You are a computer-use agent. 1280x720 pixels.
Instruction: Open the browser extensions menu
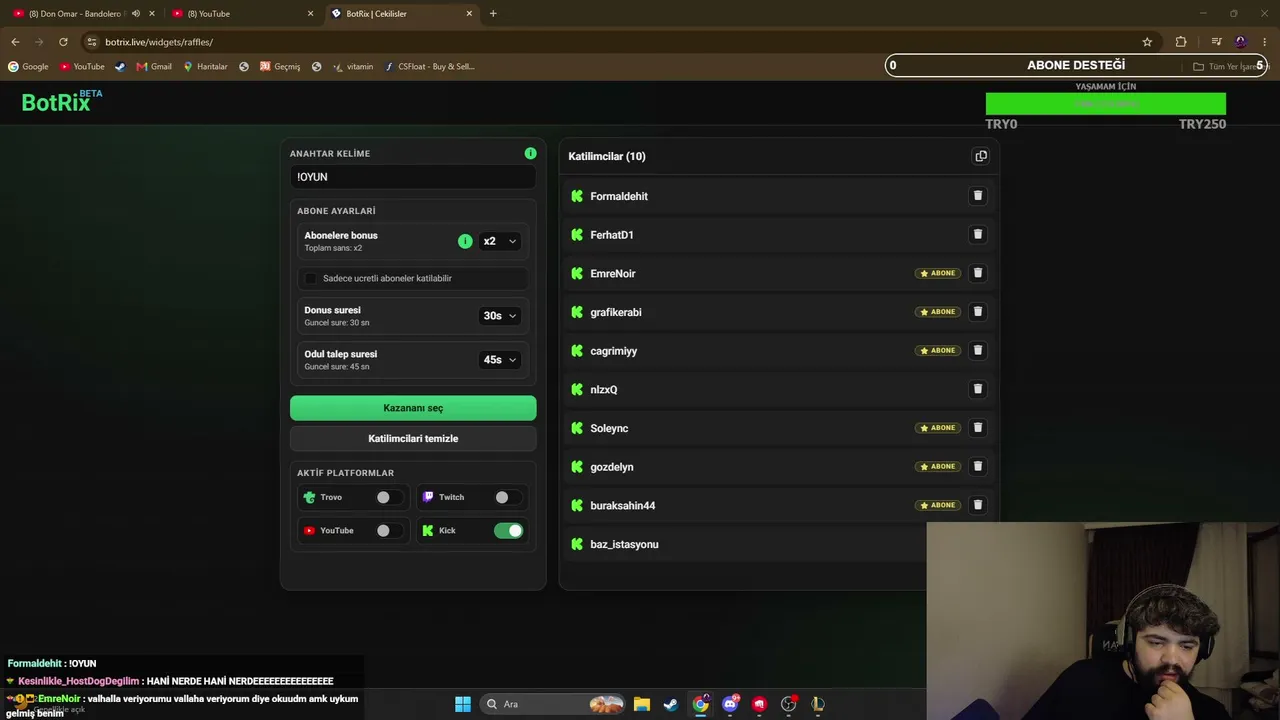click(x=1181, y=42)
